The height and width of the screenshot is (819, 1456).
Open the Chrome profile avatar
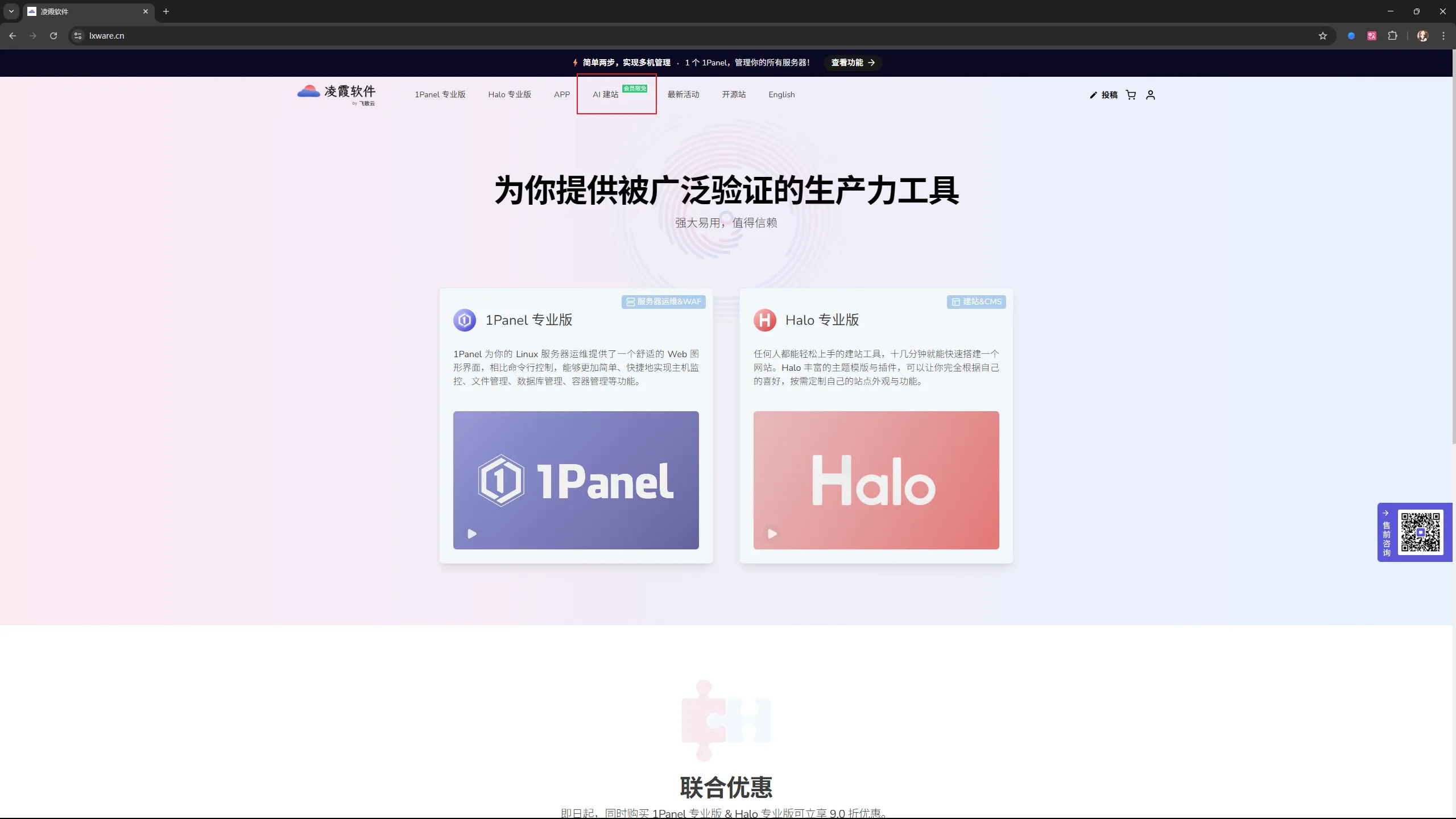click(x=1423, y=36)
